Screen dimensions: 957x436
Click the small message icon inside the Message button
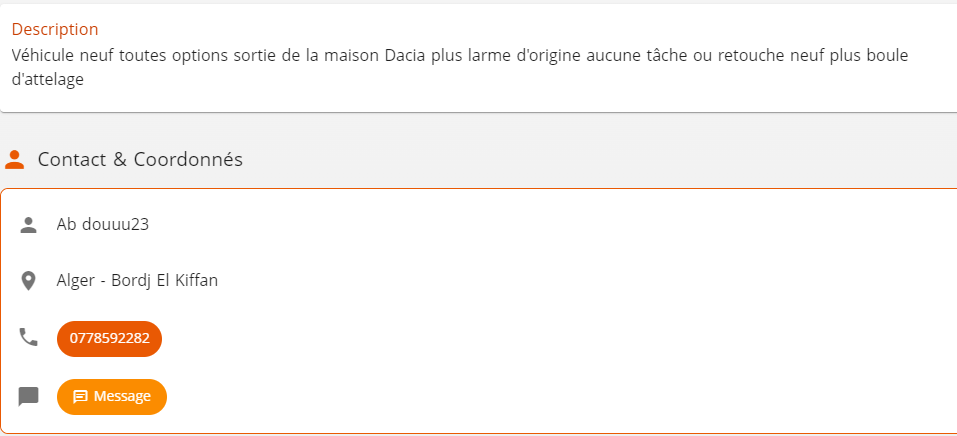81,397
